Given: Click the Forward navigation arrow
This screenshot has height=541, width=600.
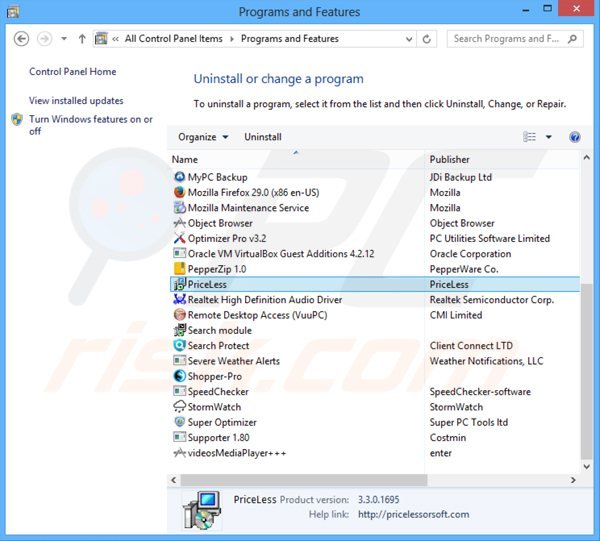Looking at the screenshot, I should coord(44,39).
